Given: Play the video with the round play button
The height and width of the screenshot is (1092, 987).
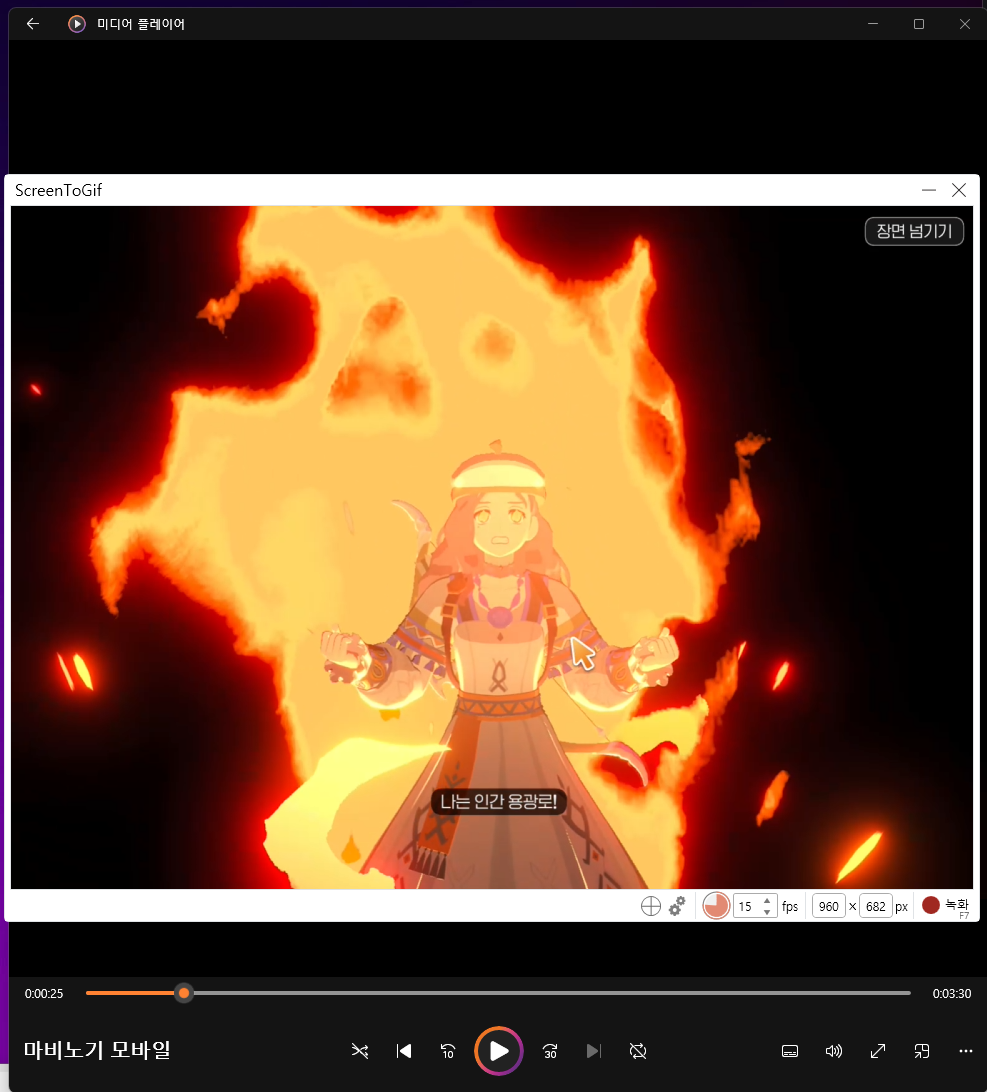Looking at the screenshot, I should pyautogui.click(x=499, y=1051).
